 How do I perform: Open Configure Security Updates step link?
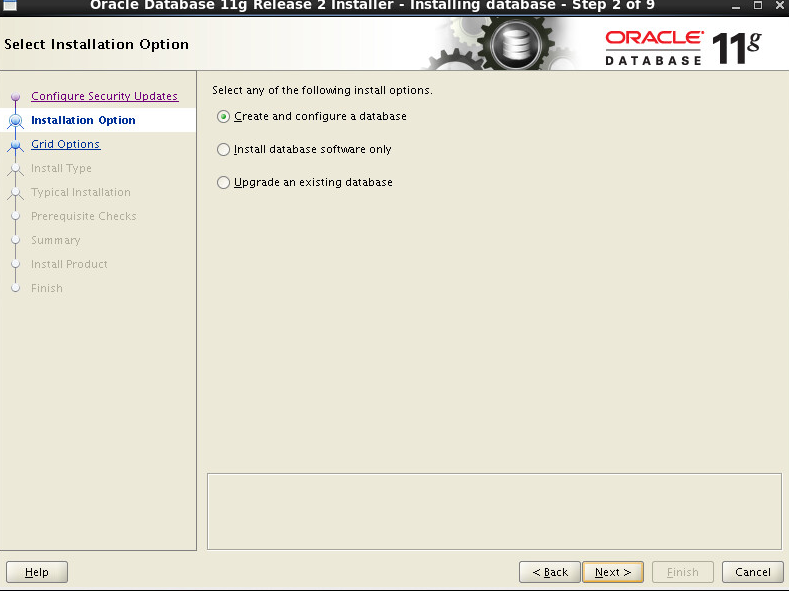tap(105, 96)
